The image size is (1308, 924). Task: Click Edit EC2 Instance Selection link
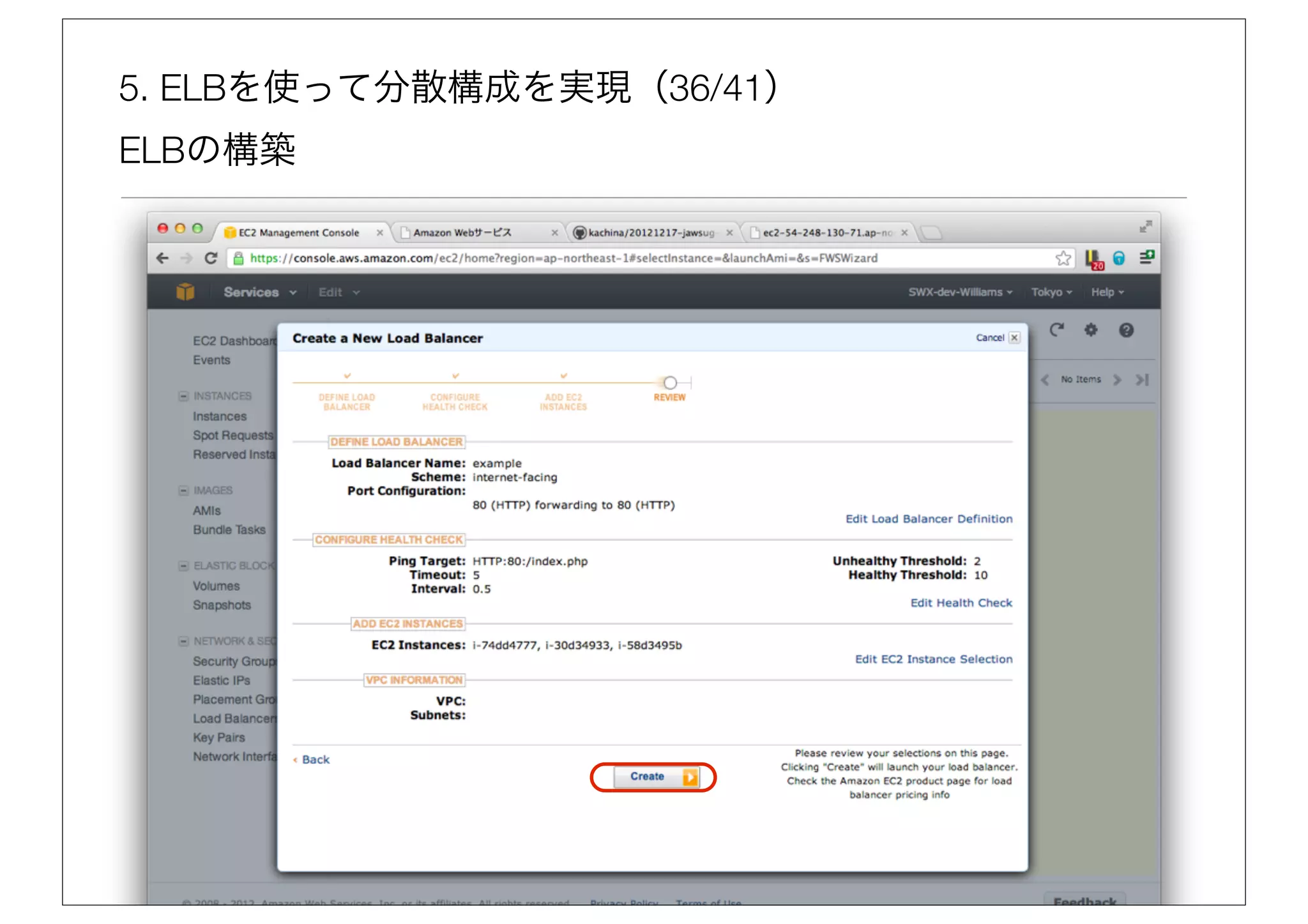(x=934, y=658)
